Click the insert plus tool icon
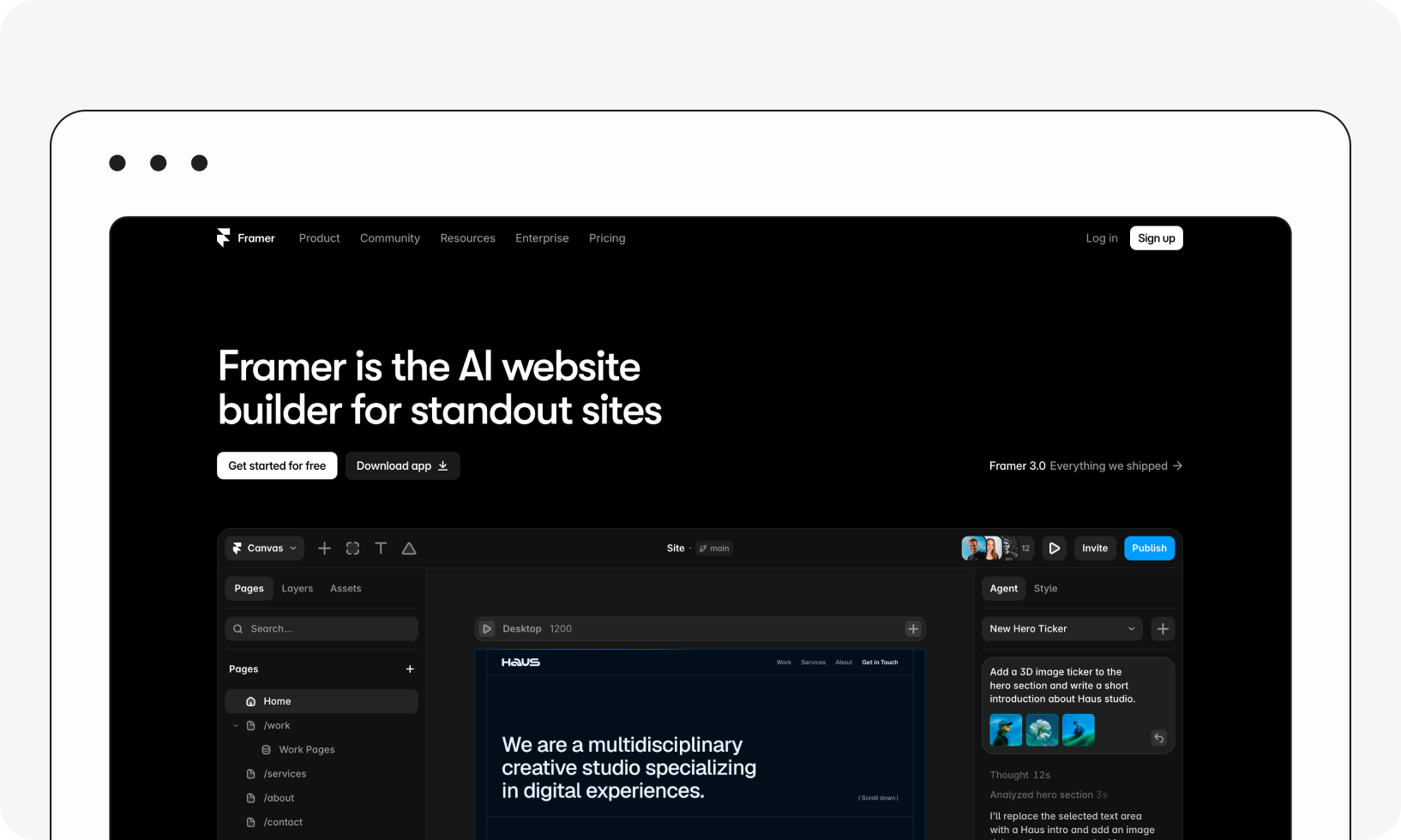 click(324, 549)
